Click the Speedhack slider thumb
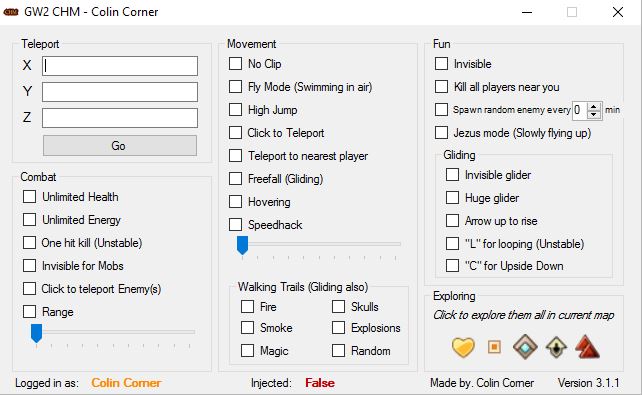Screen dimensions: 642x395 pyautogui.click(x=242, y=245)
